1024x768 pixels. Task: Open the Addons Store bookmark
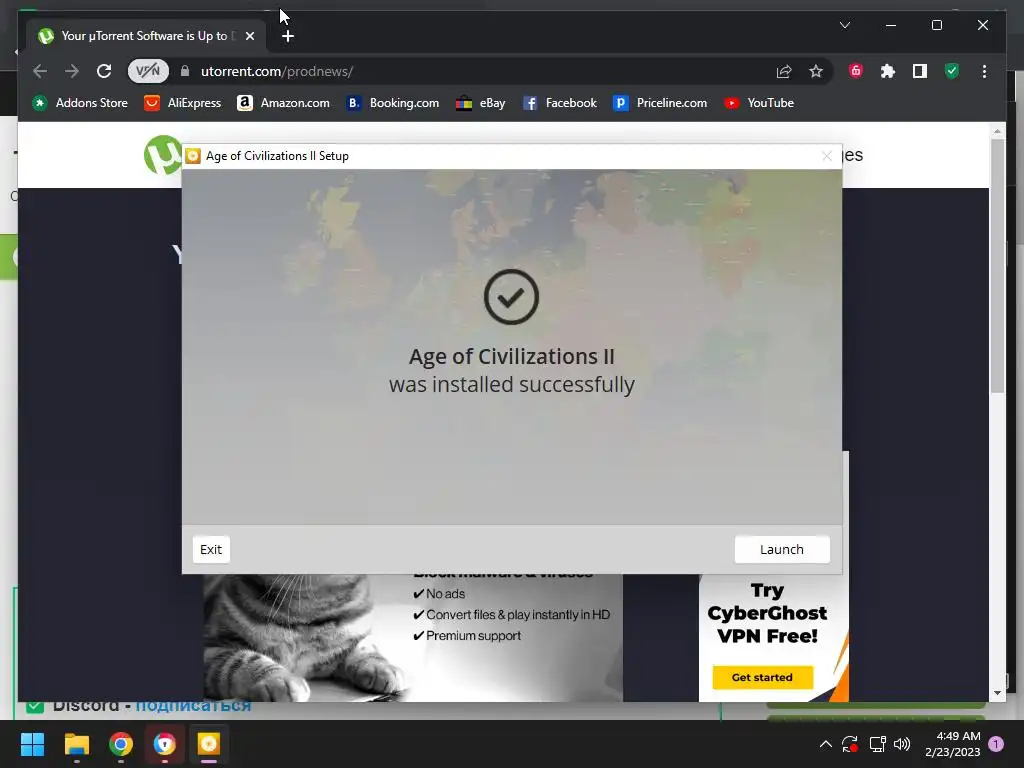[x=80, y=103]
